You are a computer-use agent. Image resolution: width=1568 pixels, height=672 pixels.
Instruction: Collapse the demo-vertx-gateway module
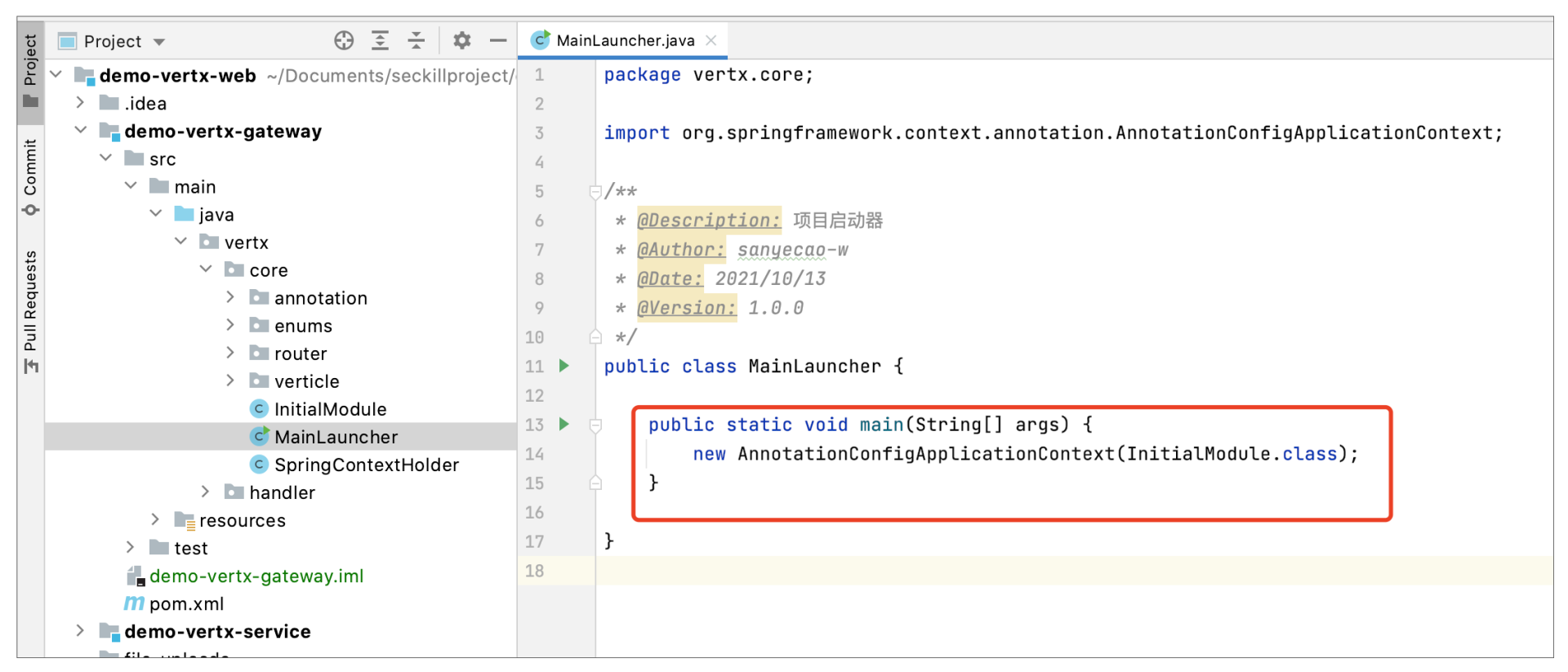click(x=80, y=131)
